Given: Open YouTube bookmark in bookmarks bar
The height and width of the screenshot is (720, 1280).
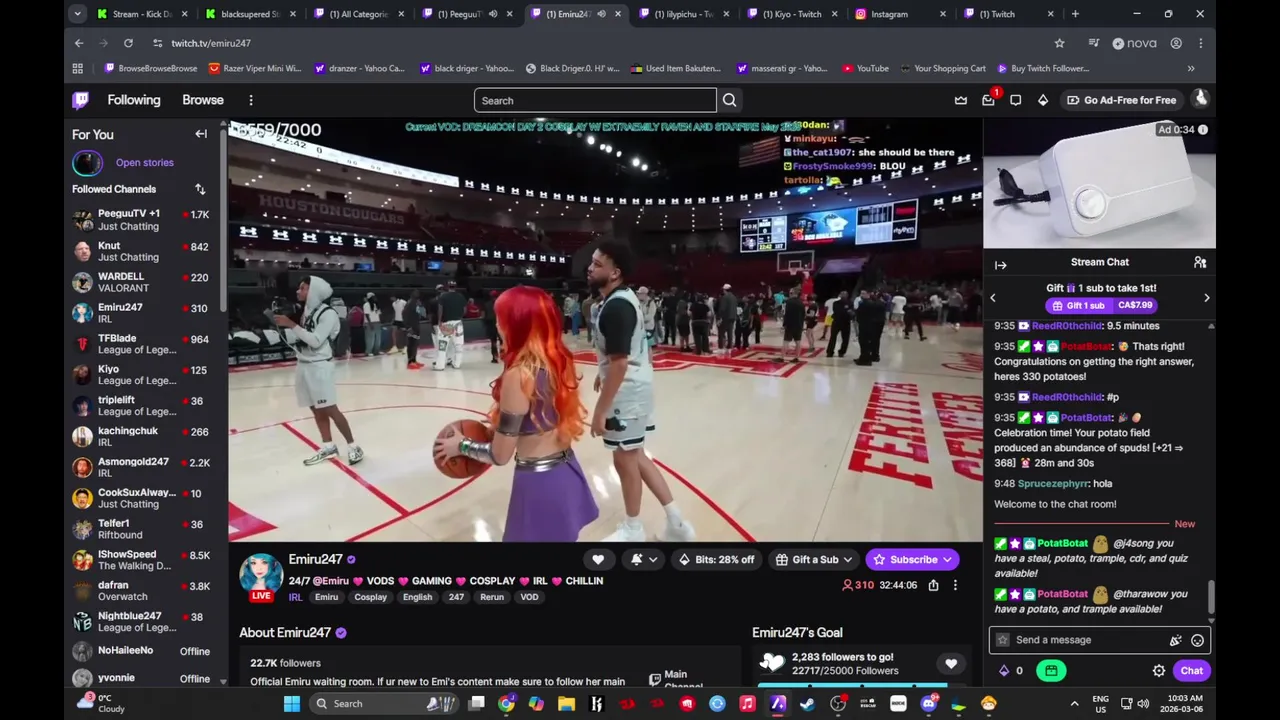Looking at the screenshot, I should (865, 68).
